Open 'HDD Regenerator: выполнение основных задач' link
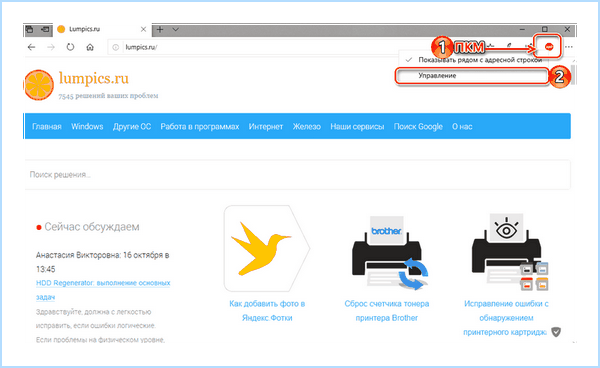Image resolution: width=600 pixels, height=368 pixels. 103,290
